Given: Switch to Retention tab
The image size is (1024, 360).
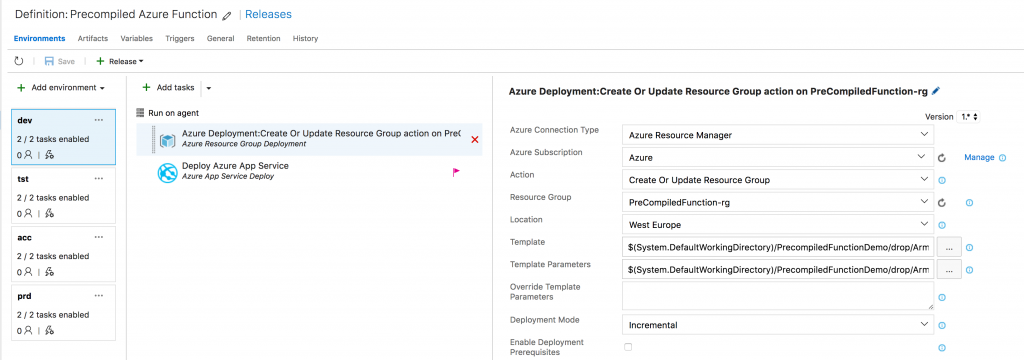Looking at the screenshot, I should (x=263, y=39).
